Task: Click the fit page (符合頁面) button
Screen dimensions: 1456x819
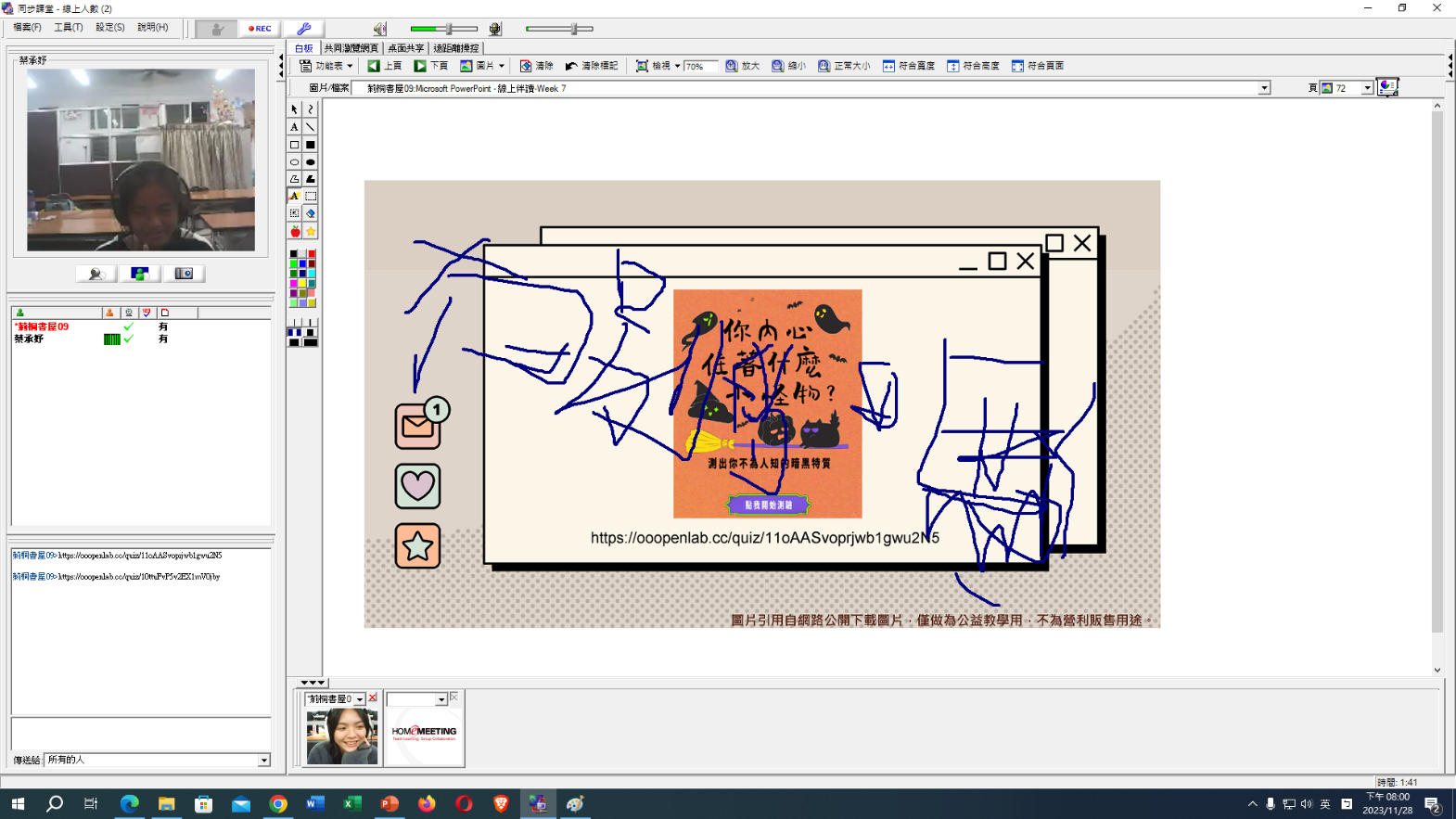Action: point(1038,66)
